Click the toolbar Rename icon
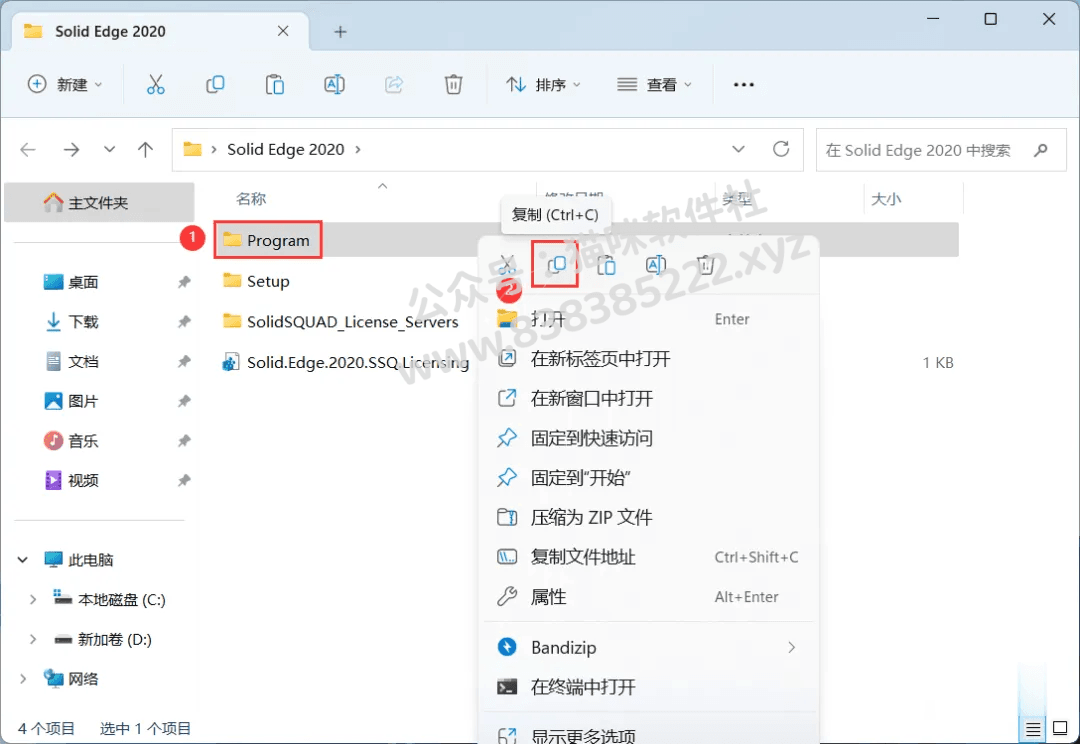The height and width of the screenshot is (744, 1080). coord(334,85)
